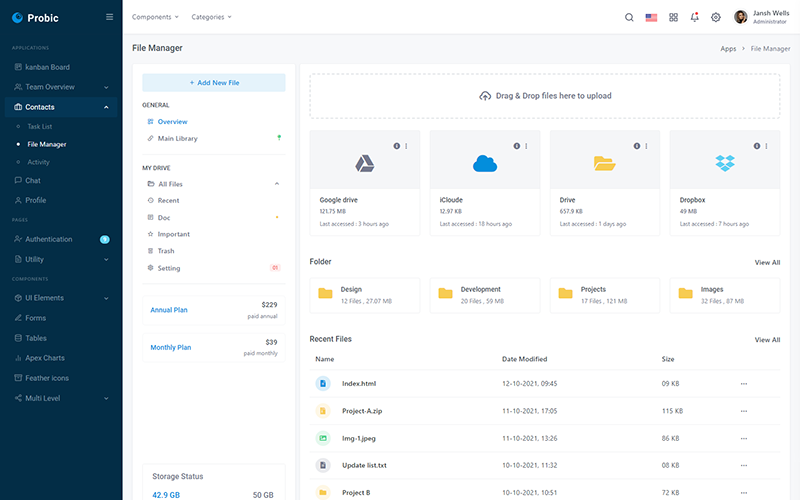This screenshot has width=800, height=500.
Task: Click the Dropbox logo icon
Action: coord(725,163)
